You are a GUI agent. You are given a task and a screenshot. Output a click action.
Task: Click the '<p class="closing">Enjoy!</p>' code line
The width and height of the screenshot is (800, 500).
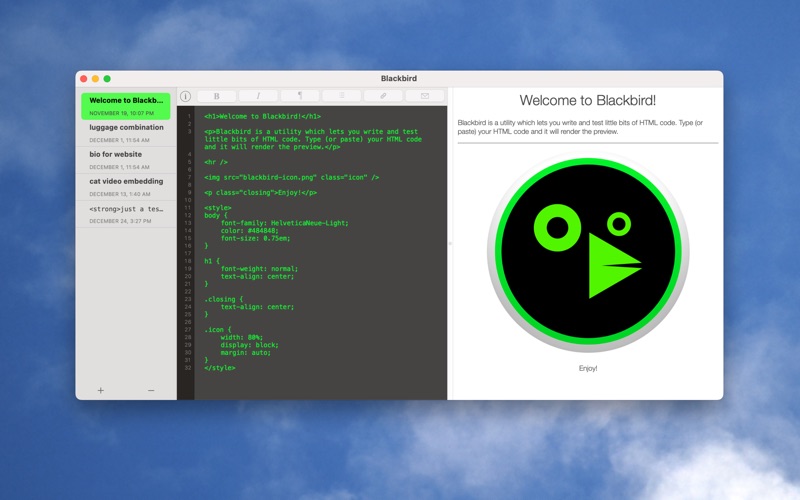coord(260,193)
